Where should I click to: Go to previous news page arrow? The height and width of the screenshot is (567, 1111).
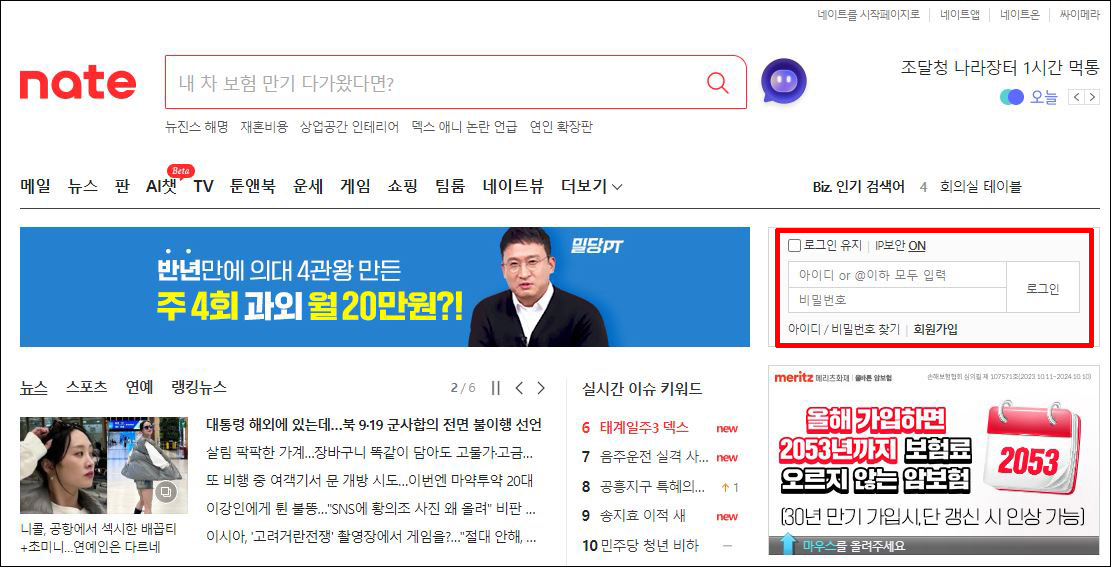pos(519,388)
